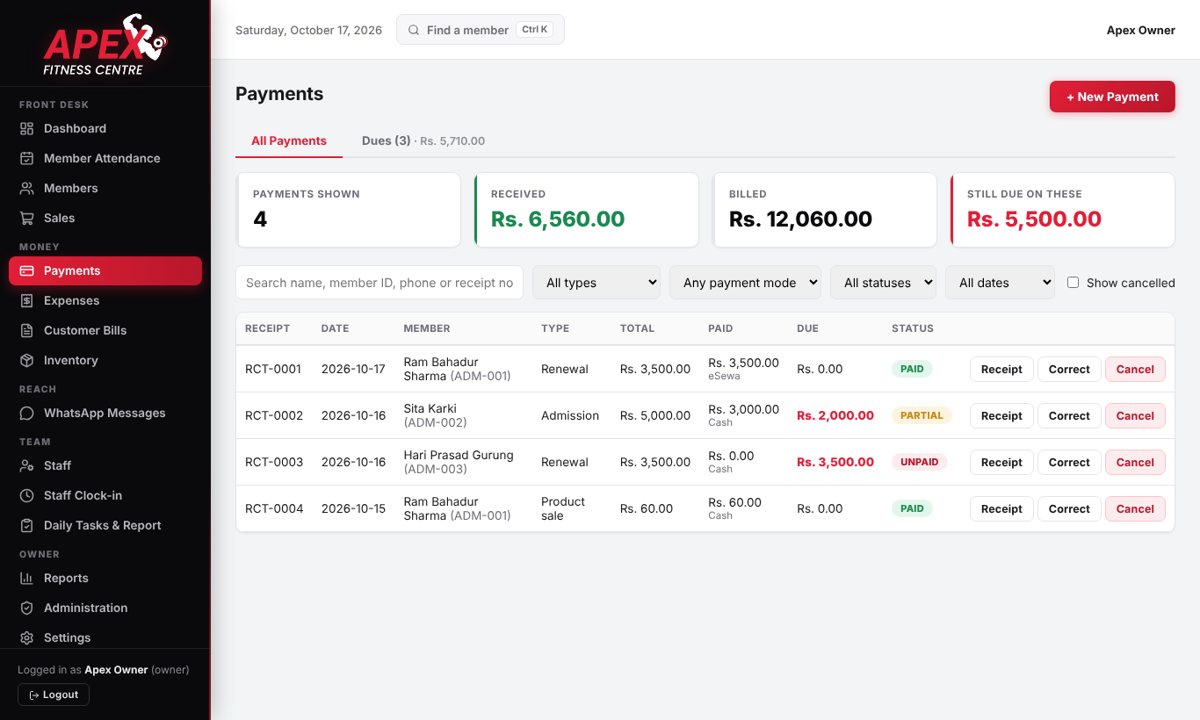Open Receipt for RCT-0003
The height and width of the screenshot is (720, 1200).
tap(1001, 462)
